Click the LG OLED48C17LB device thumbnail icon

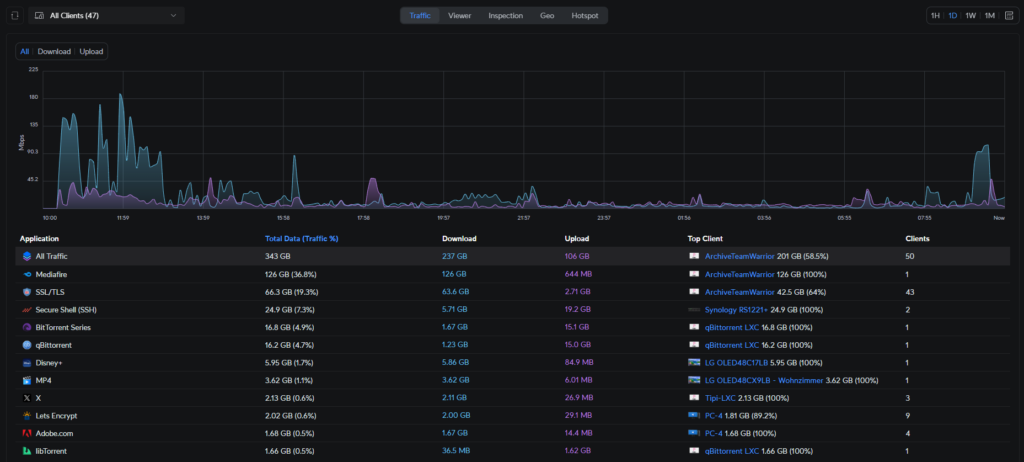click(x=694, y=363)
